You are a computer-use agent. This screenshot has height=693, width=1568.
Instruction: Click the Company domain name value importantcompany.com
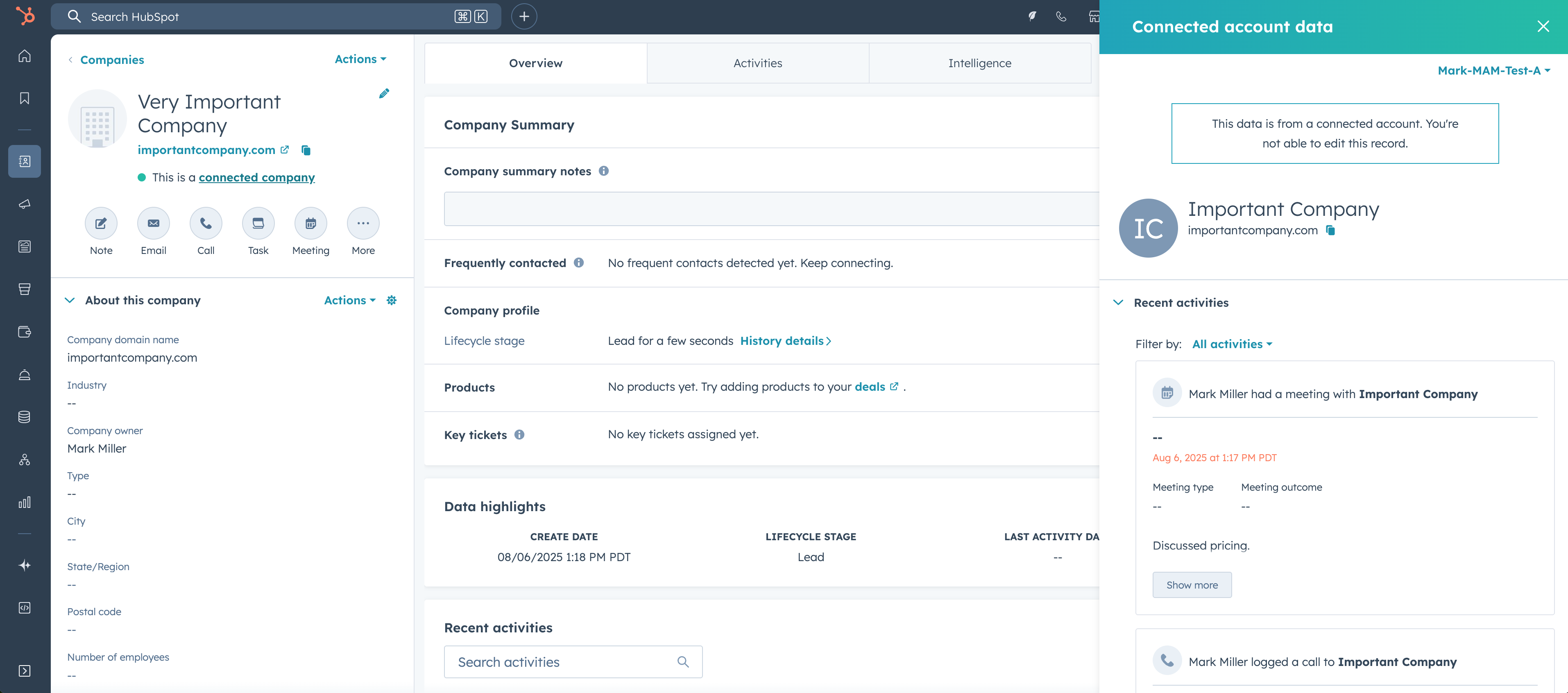point(132,358)
